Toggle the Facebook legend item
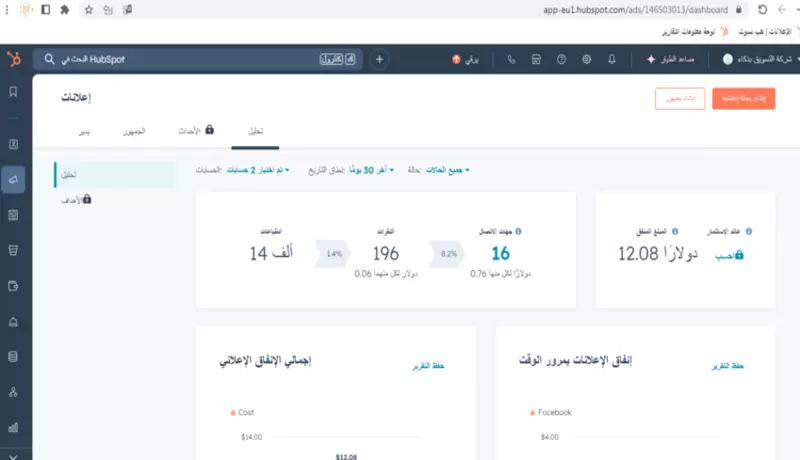 point(551,412)
